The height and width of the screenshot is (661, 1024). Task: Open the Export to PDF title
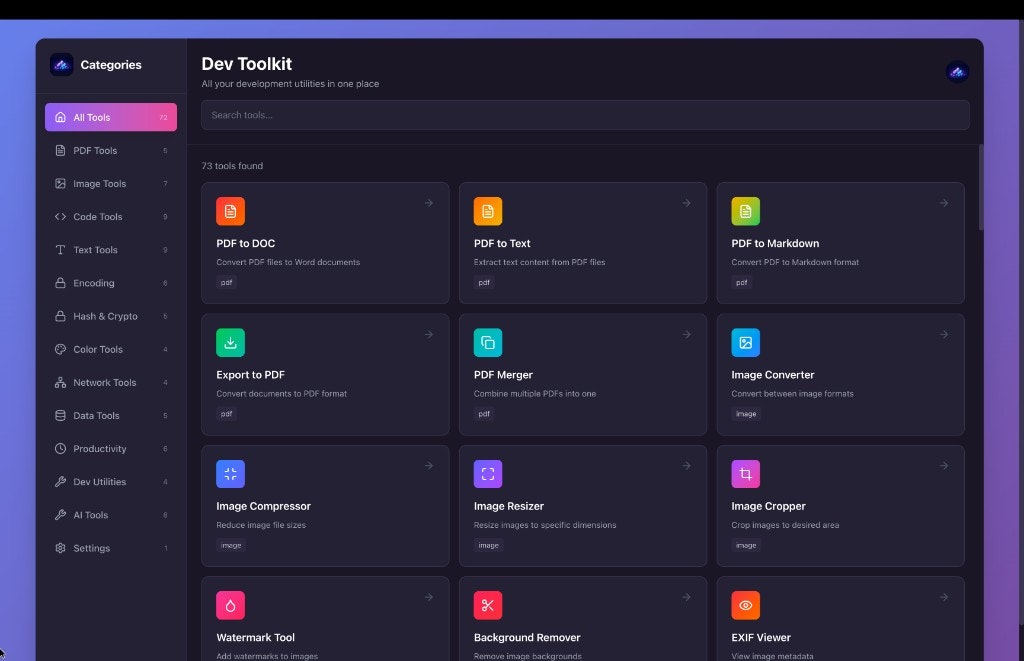(x=250, y=375)
